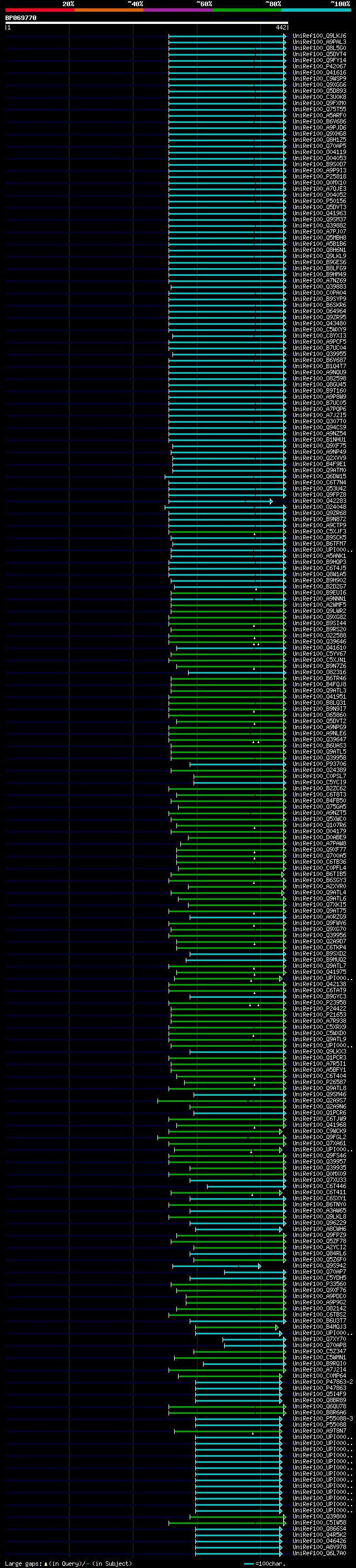The image size is (356, 1568).
Task: Select the UniRef100_Q42283 label
Action: coord(319,501)
